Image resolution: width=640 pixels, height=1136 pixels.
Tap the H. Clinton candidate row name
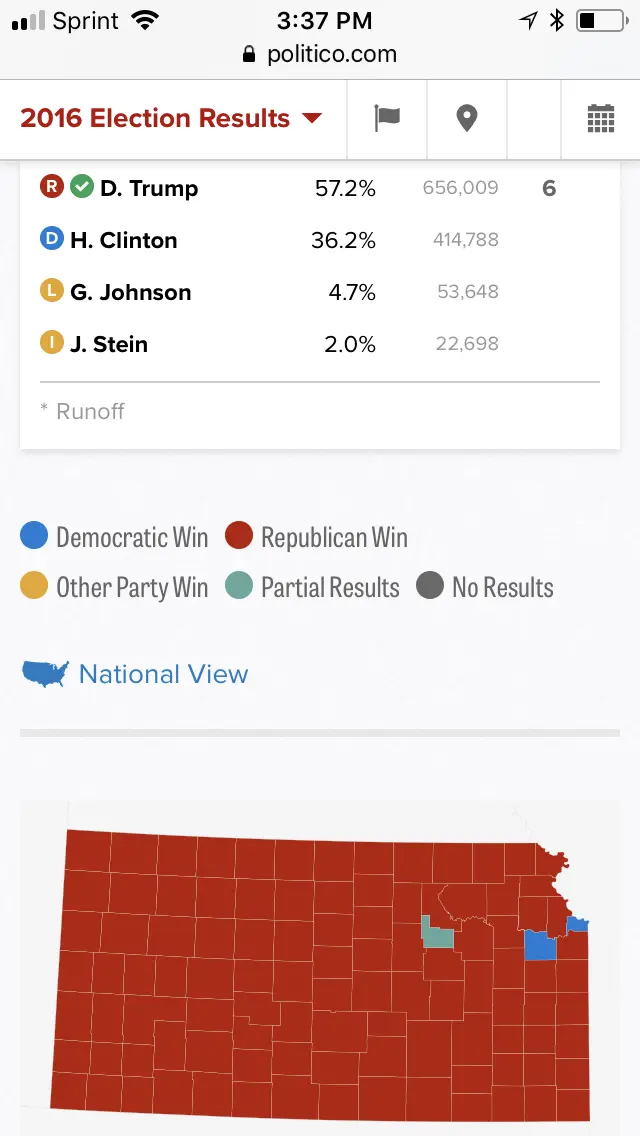tap(123, 240)
